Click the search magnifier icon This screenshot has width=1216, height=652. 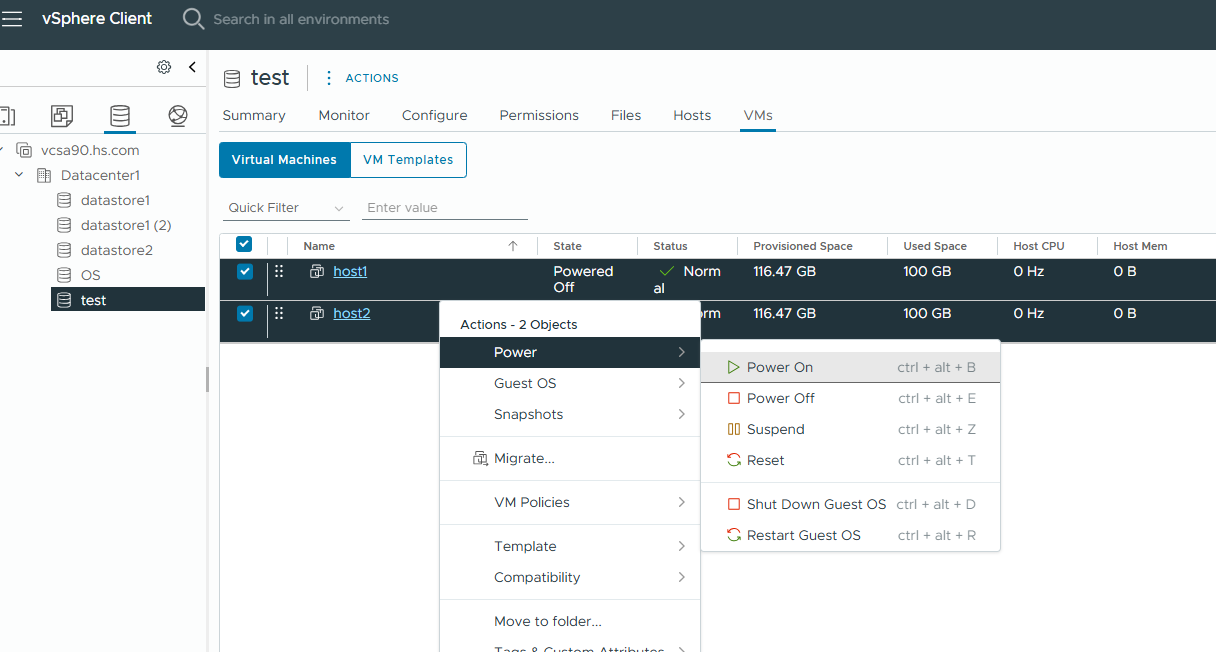click(193, 19)
